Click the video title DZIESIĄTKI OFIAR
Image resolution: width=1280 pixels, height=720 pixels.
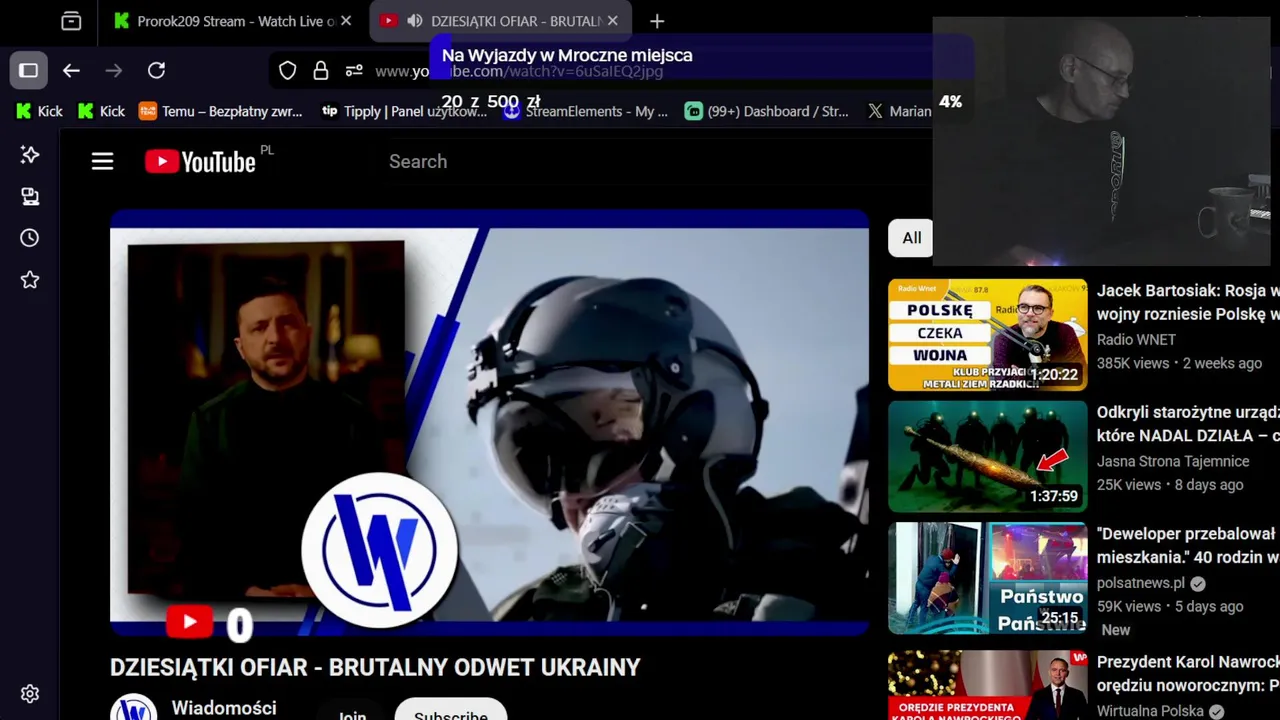375,667
